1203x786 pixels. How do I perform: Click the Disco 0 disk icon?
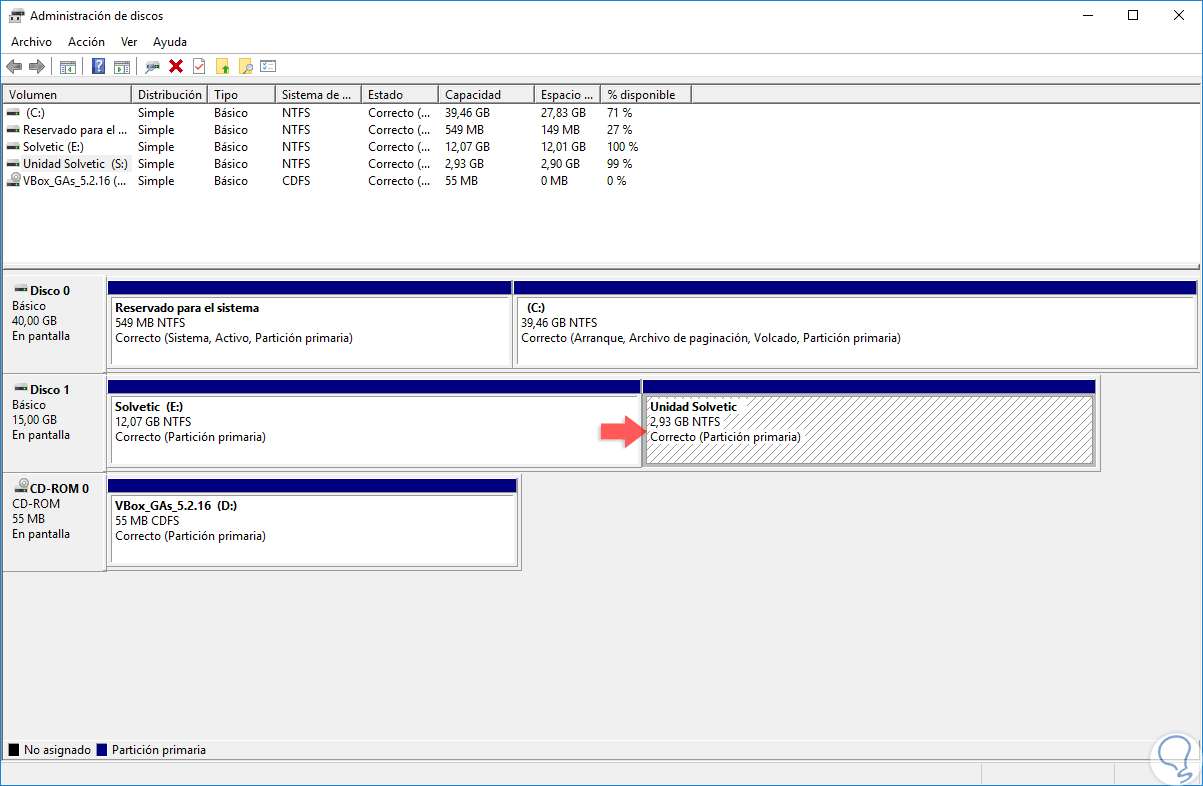(x=21, y=290)
